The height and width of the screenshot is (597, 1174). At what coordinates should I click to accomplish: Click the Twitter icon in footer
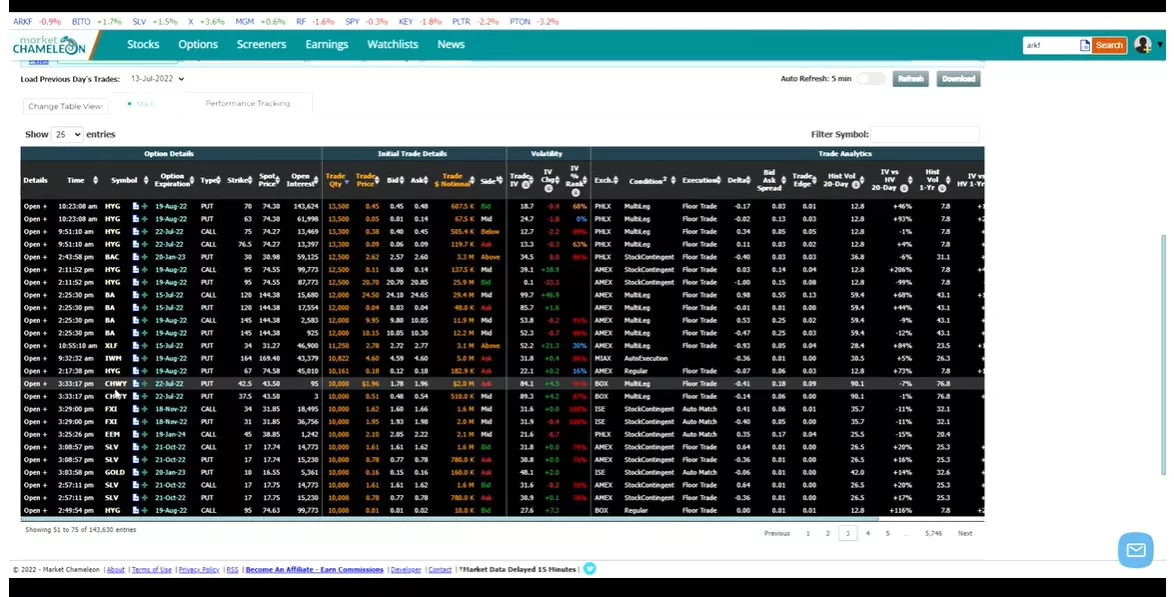tap(590, 569)
